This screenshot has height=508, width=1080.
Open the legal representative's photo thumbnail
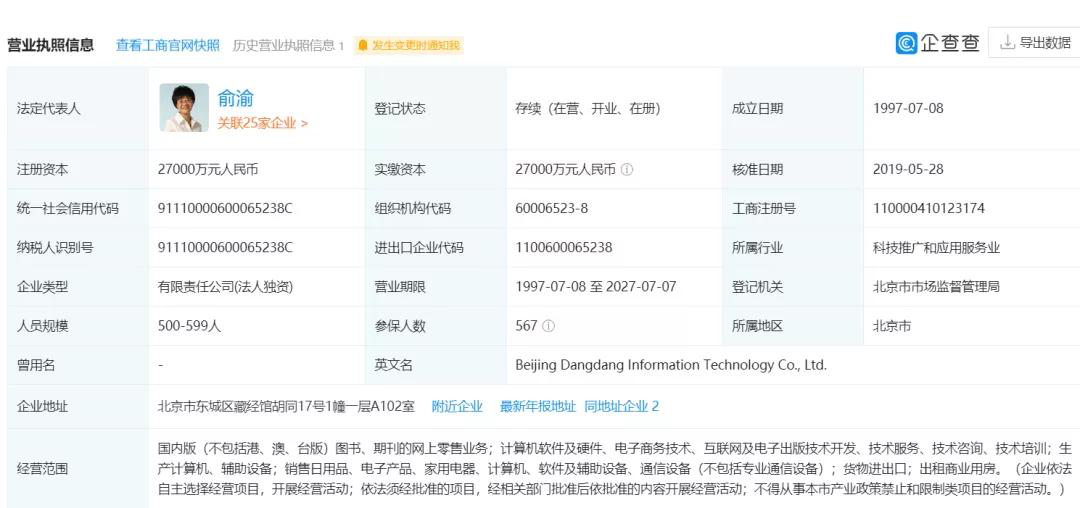[x=184, y=107]
